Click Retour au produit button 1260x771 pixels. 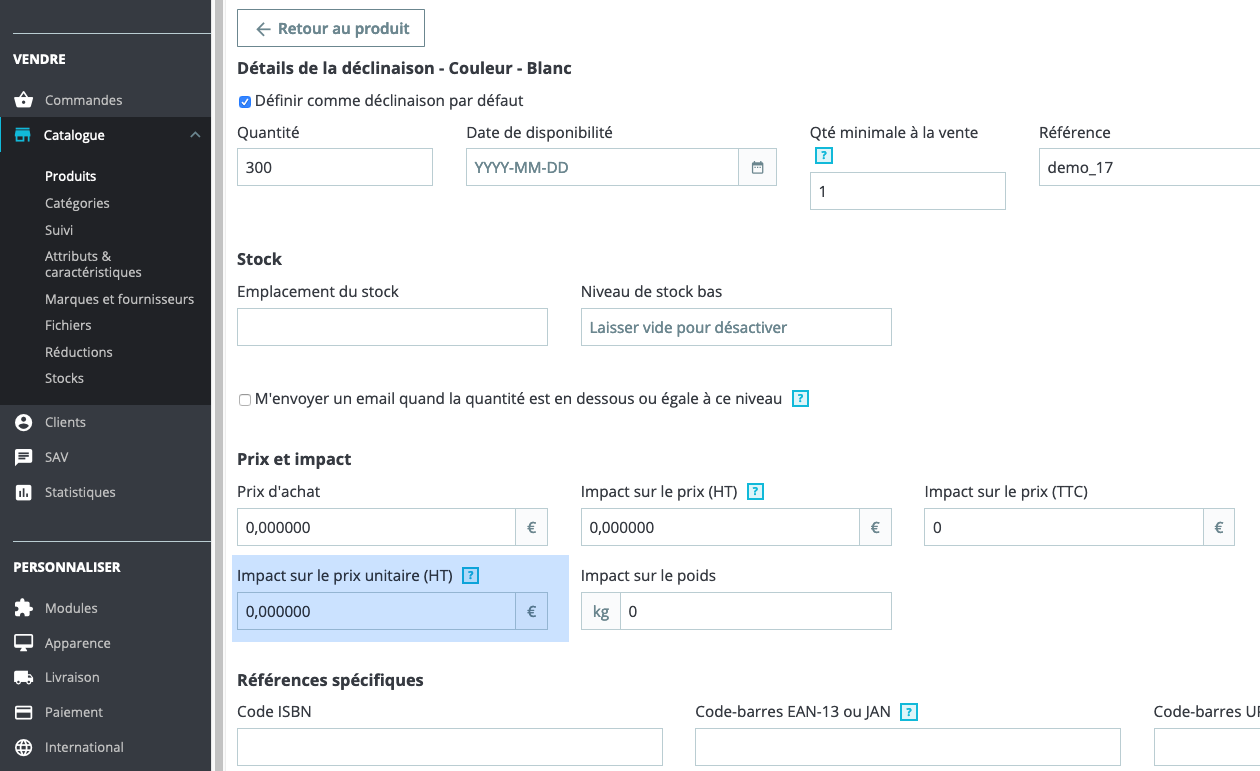pyautogui.click(x=331, y=28)
